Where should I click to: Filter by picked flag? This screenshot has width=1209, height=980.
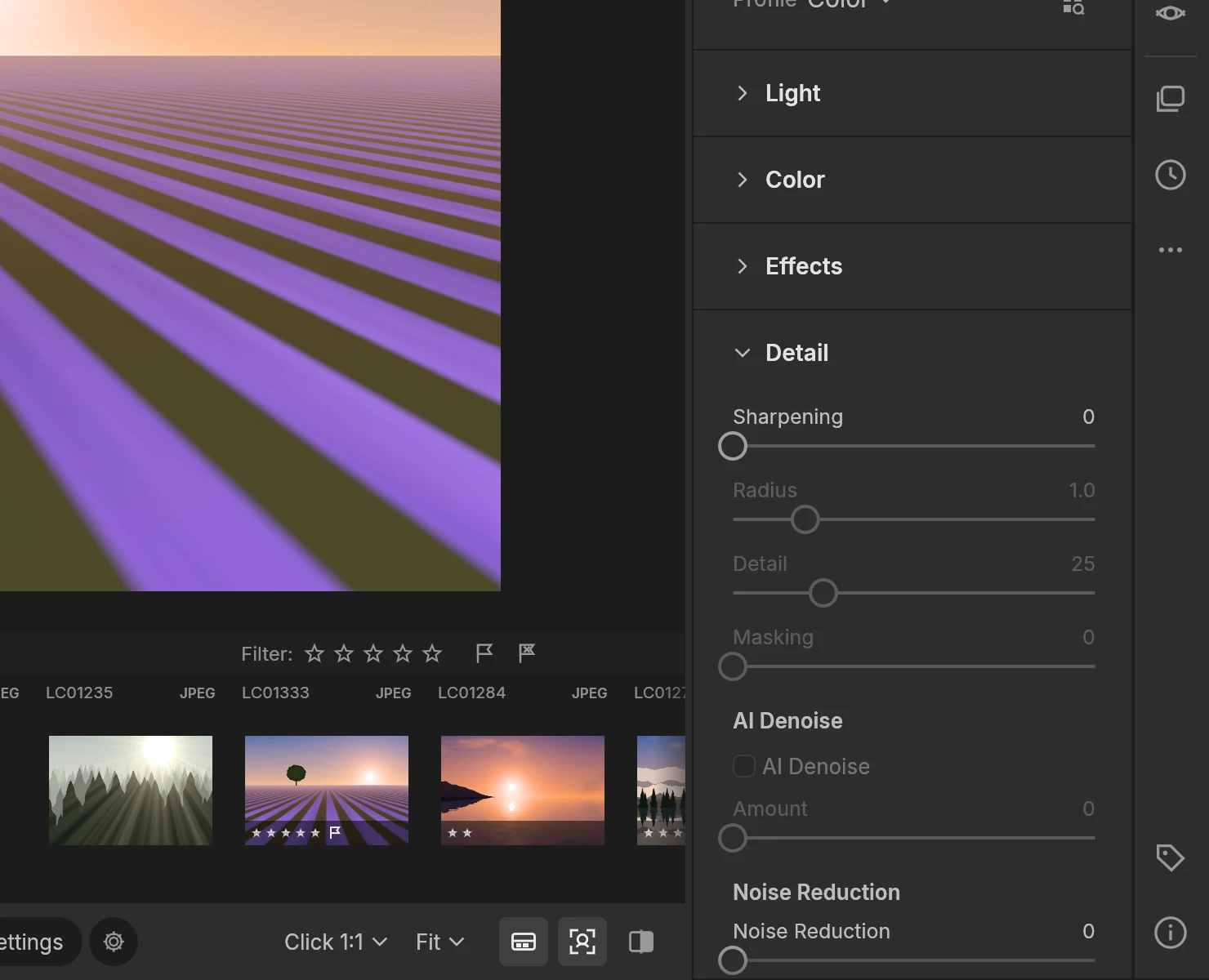484,653
